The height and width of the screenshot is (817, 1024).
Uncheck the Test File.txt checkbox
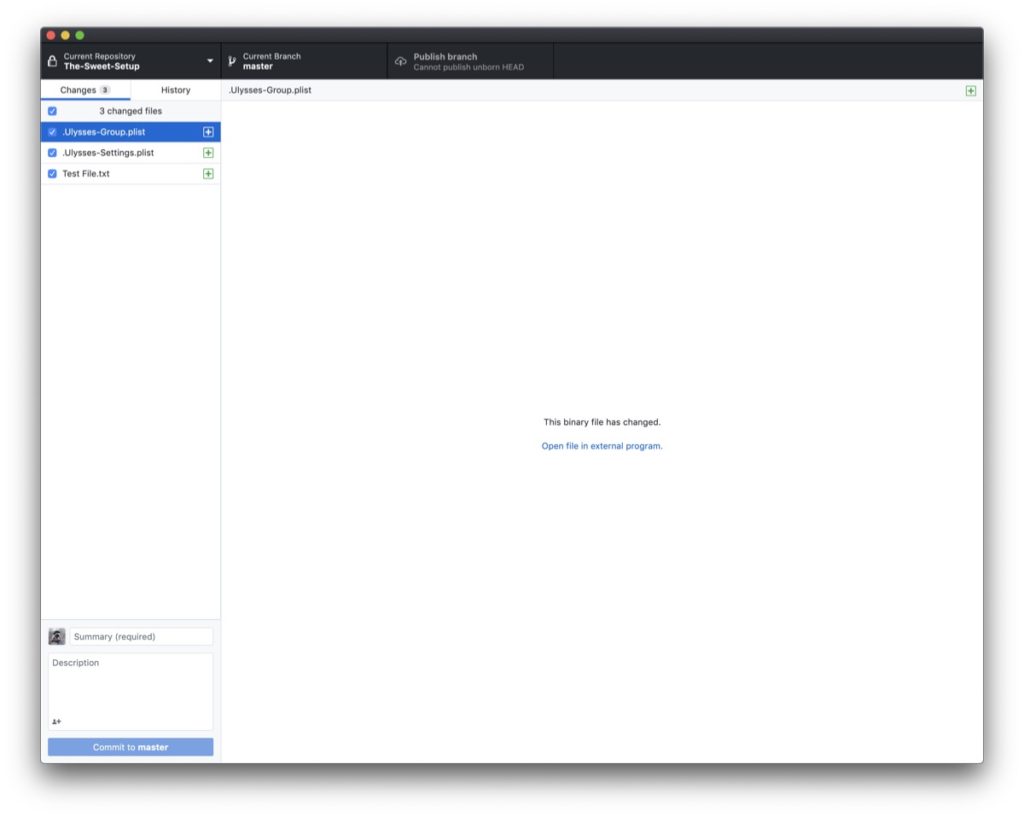tap(52, 173)
